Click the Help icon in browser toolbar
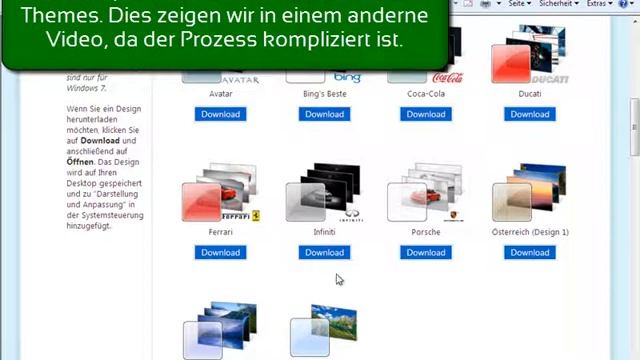This screenshot has height=360, width=640. pyautogui.click(x=623, y=4)
